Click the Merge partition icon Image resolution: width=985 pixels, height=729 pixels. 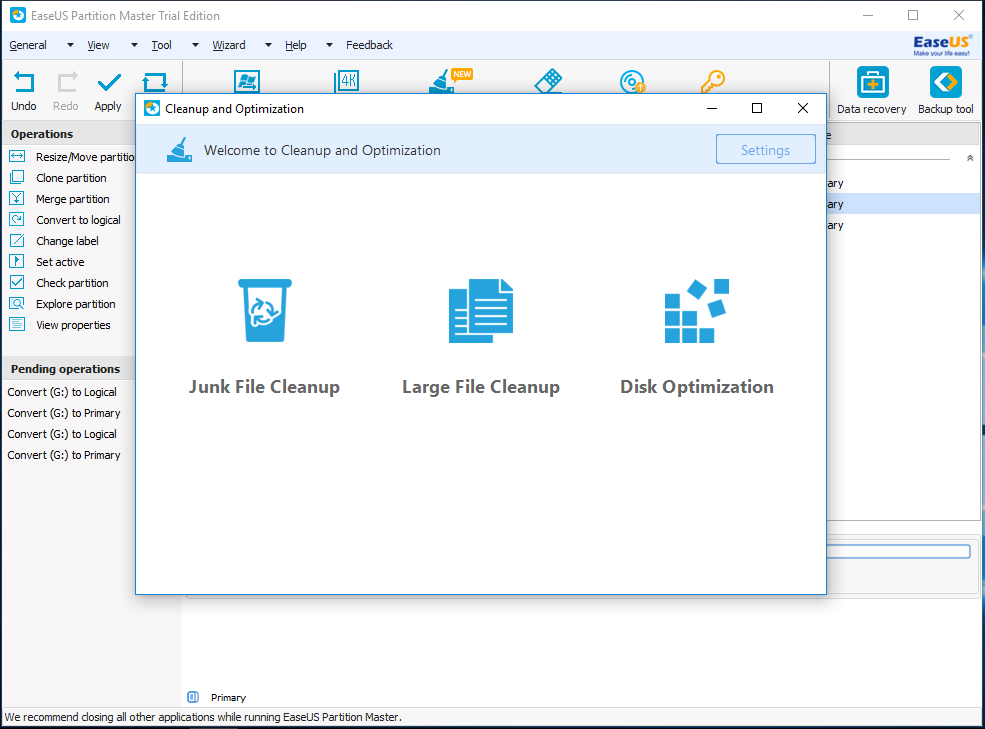coord(17,199)
